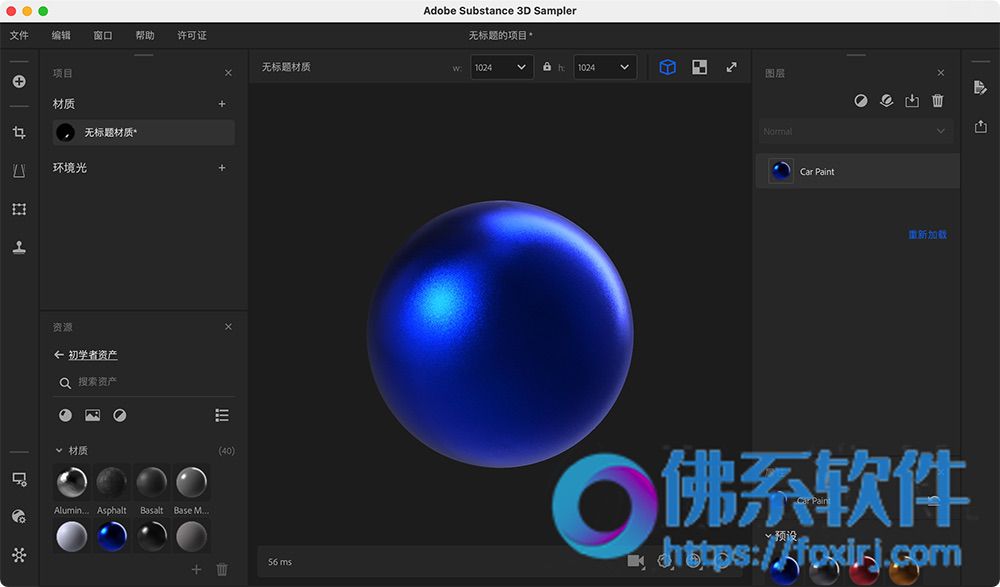Select the Car Paint layer
Viewport: 1000px width, 587px height.
coord(857,171)
